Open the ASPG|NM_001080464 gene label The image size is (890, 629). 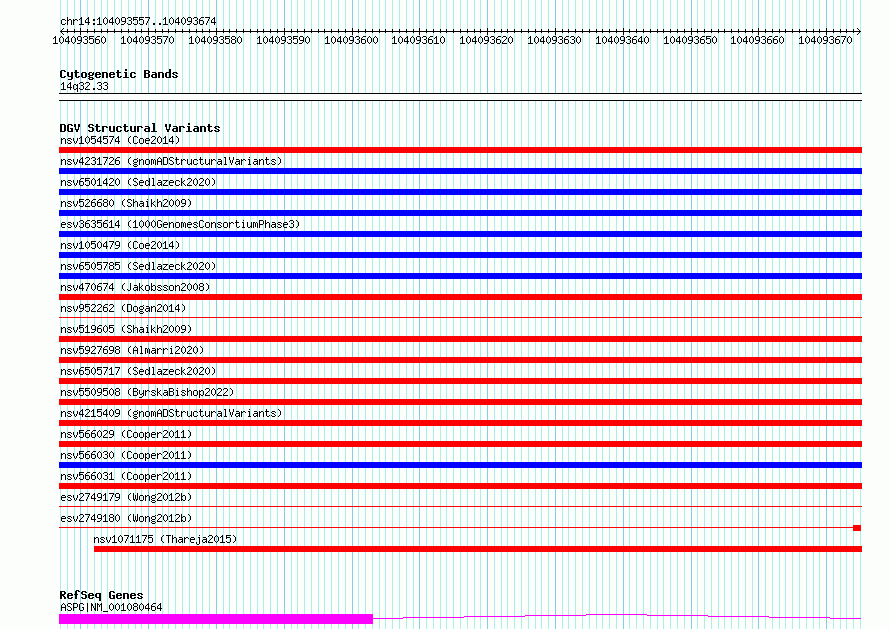click(111, 607)
